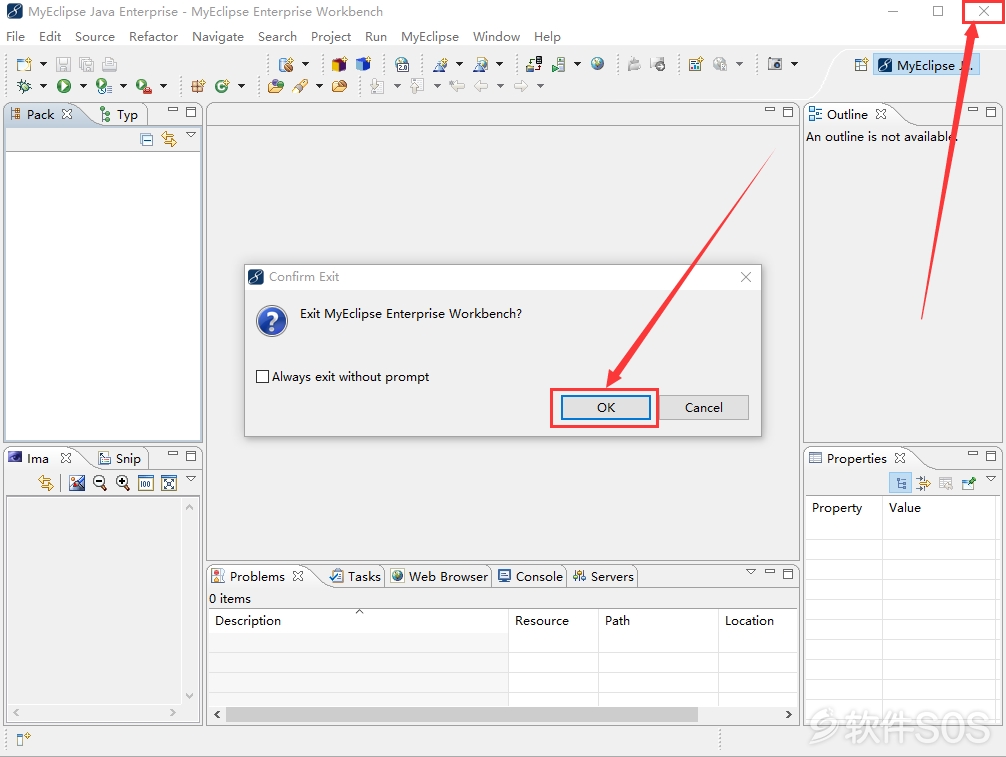Screen dimensions: 1006x757
Task: Open the Image panel view menu triangle
Action: click(x=191, y=479)
